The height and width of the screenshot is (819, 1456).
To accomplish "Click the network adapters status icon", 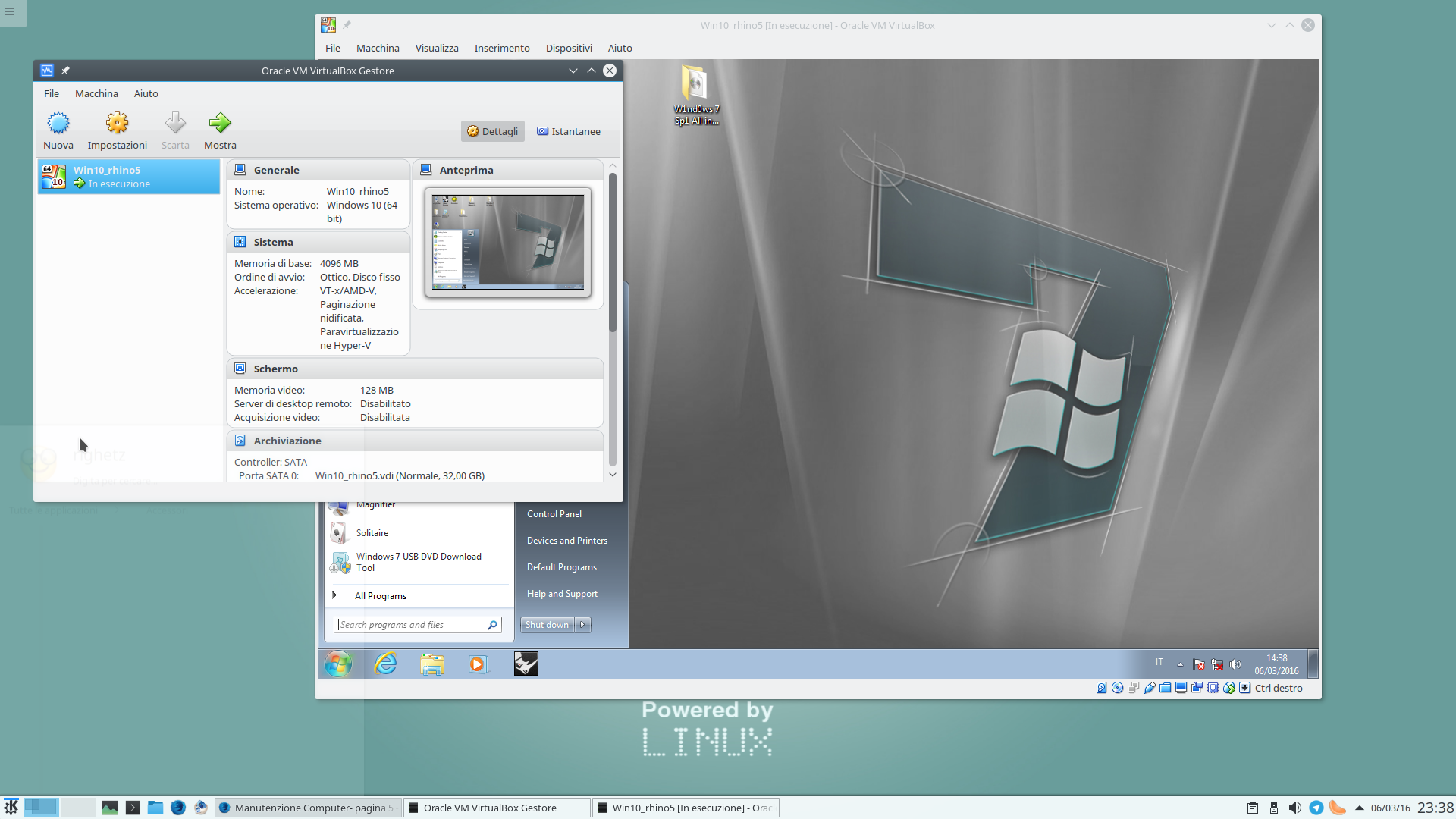I will point(1133,688).
